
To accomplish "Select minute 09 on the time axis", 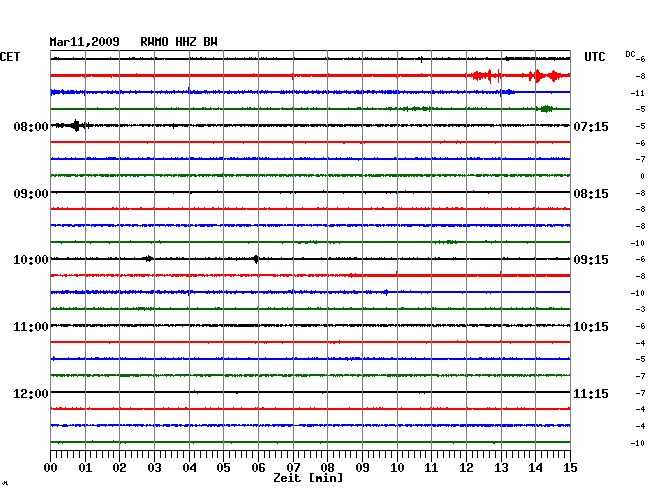I will (x=362, y=468).
